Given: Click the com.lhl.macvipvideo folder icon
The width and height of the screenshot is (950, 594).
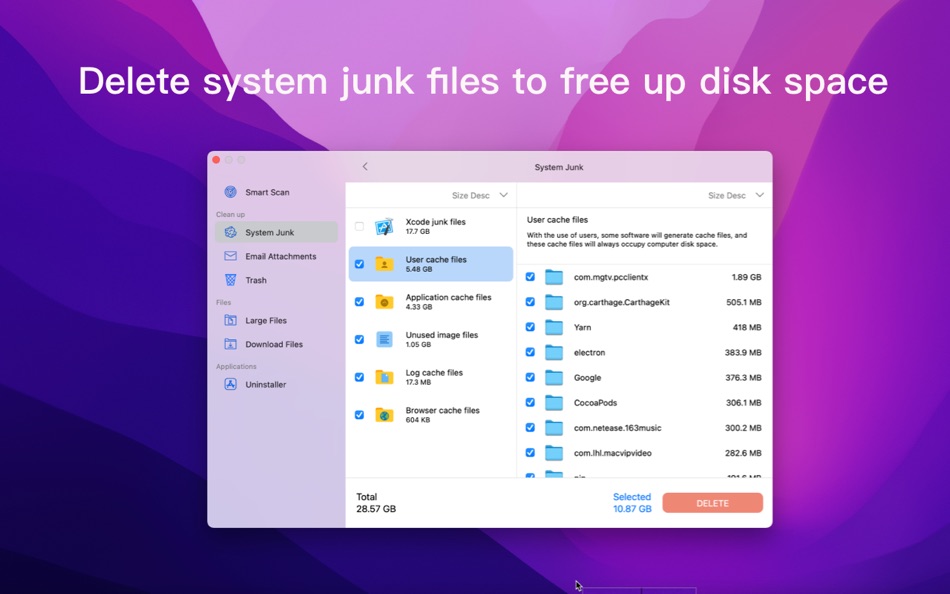Looking at the screenshot, I should [554, 453].
